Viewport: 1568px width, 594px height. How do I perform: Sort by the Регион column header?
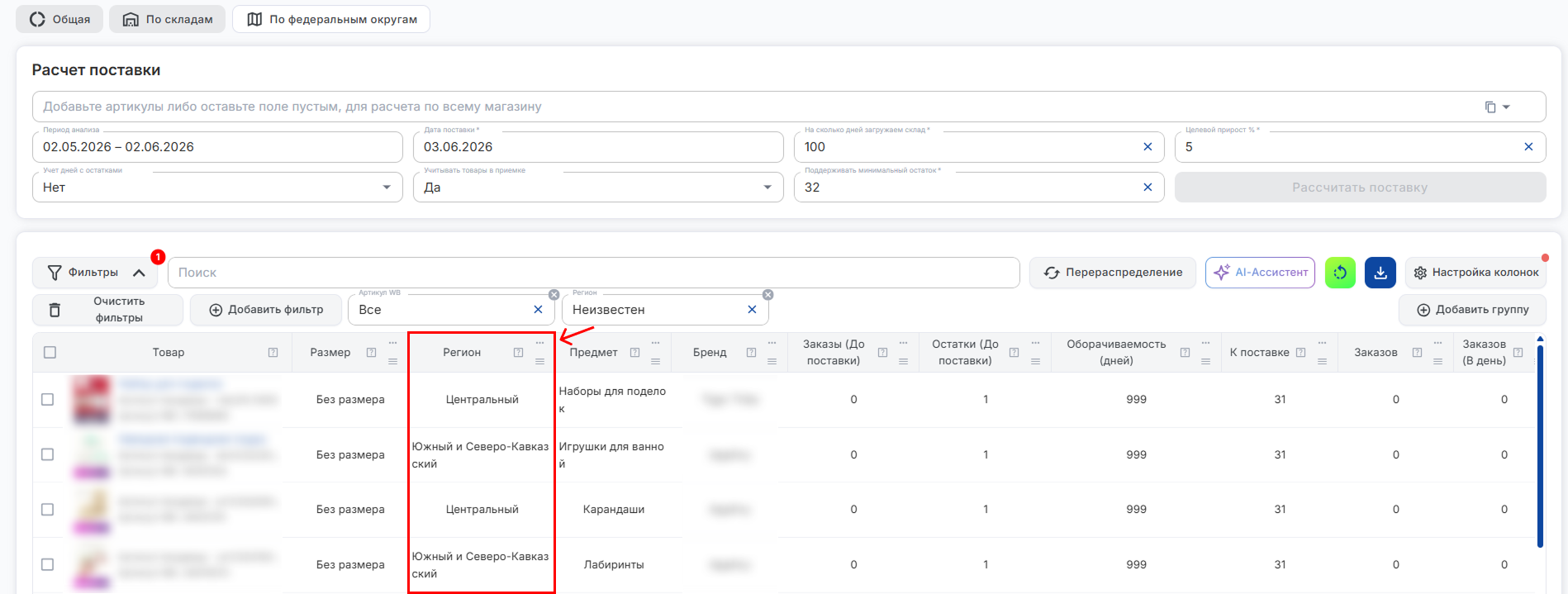(462, 353)
